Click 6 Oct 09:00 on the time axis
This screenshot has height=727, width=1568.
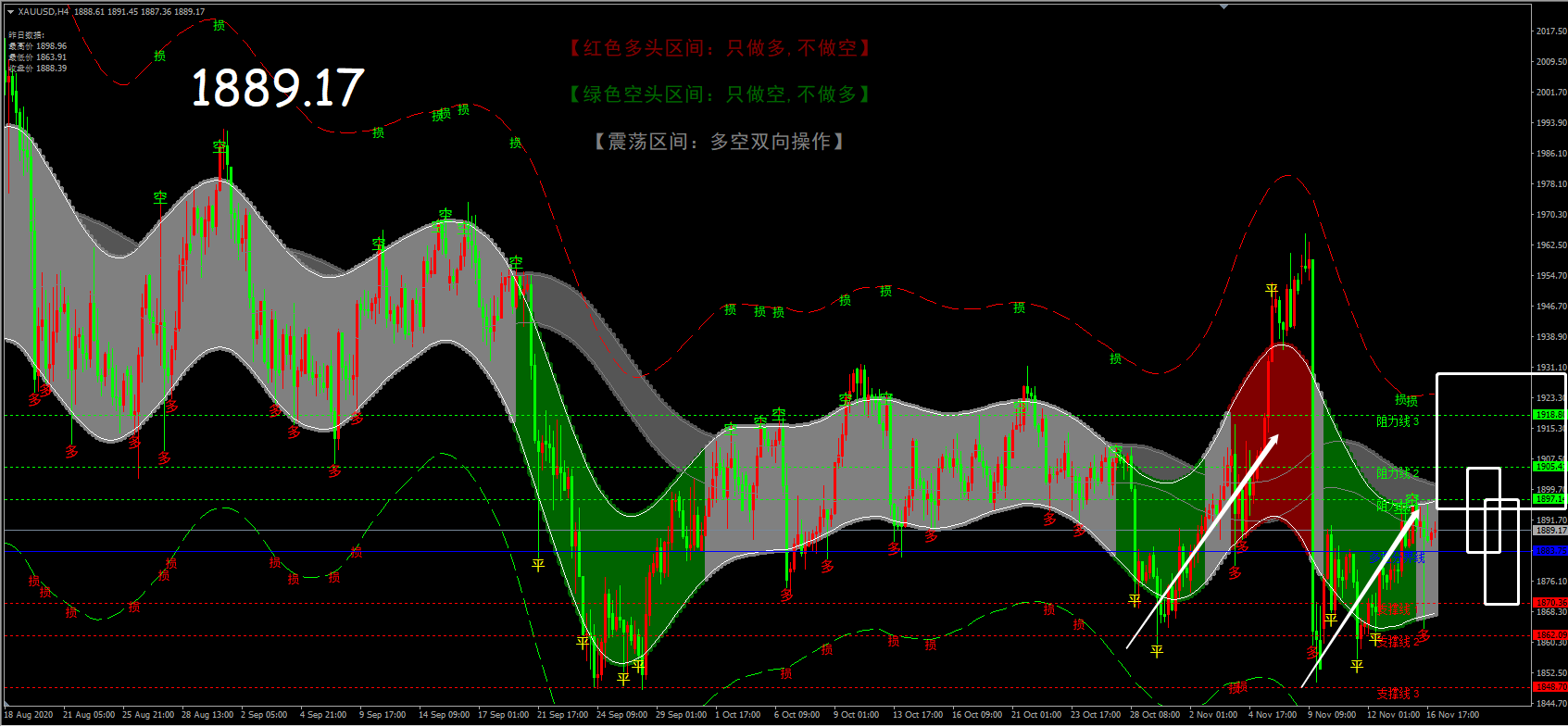(797, 715)
